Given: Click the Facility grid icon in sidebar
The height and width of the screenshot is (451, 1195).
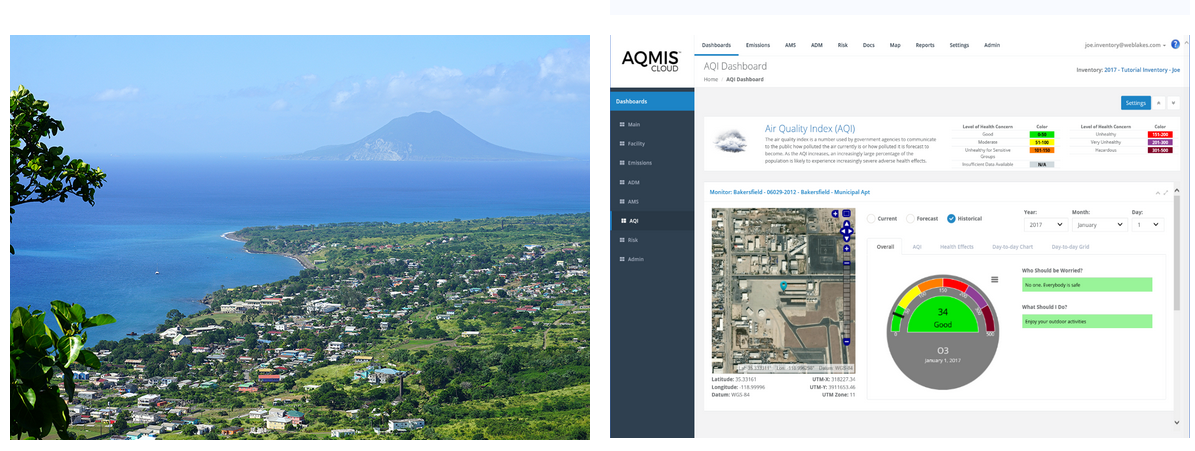Looking at the screenshot, I should click(621, 143).
